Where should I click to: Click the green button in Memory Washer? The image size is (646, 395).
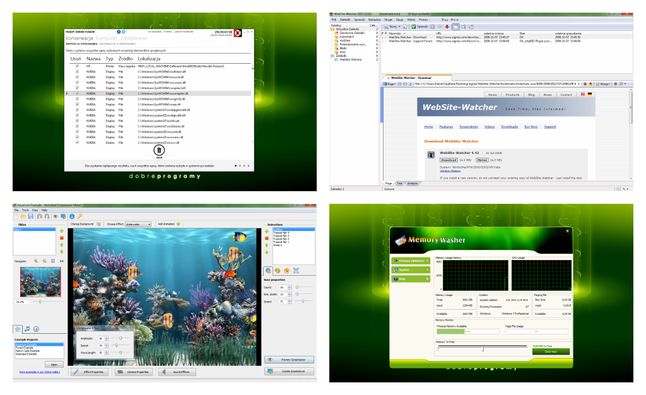(551, 351)
